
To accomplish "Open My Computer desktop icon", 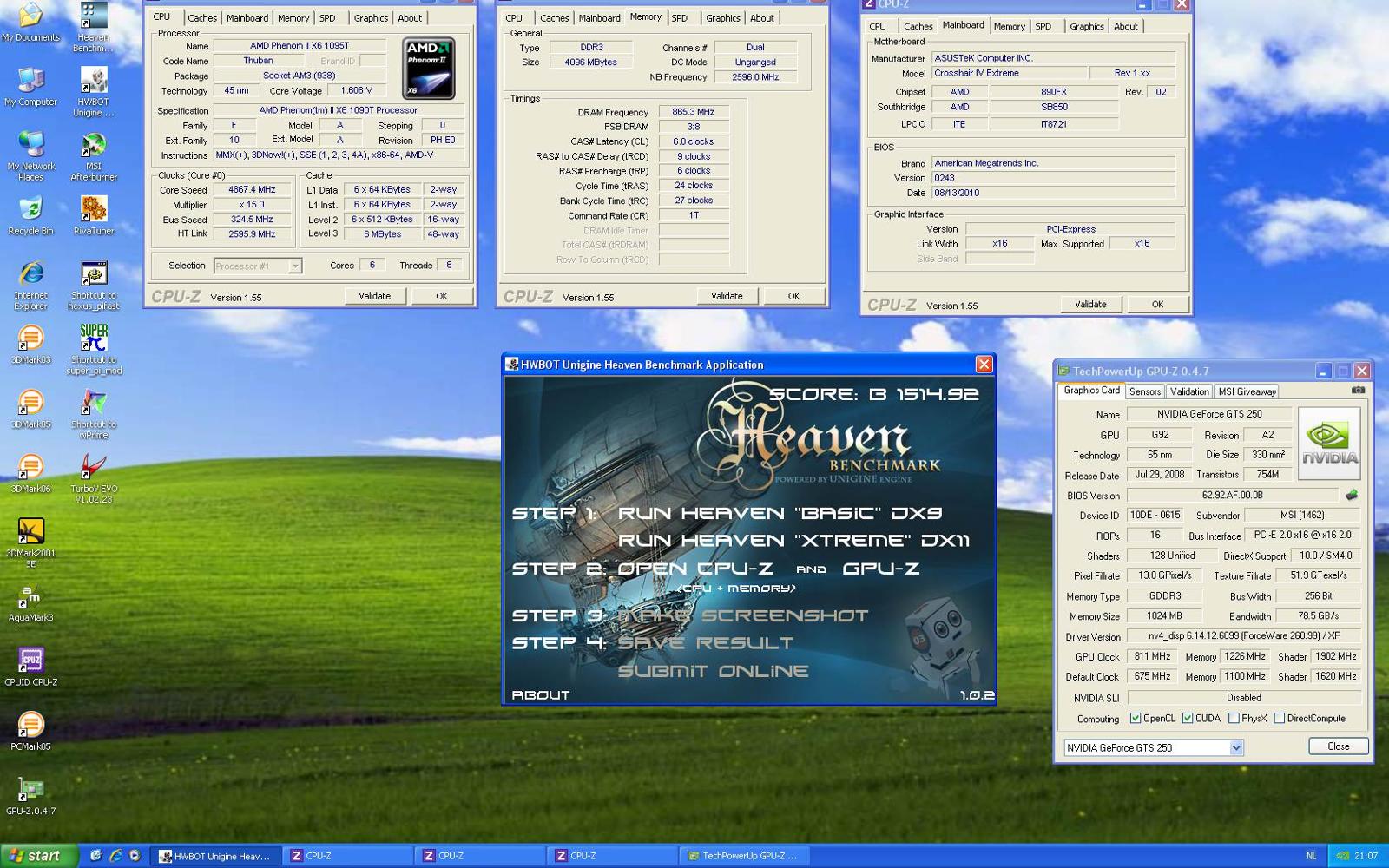I will pos(30,87).
